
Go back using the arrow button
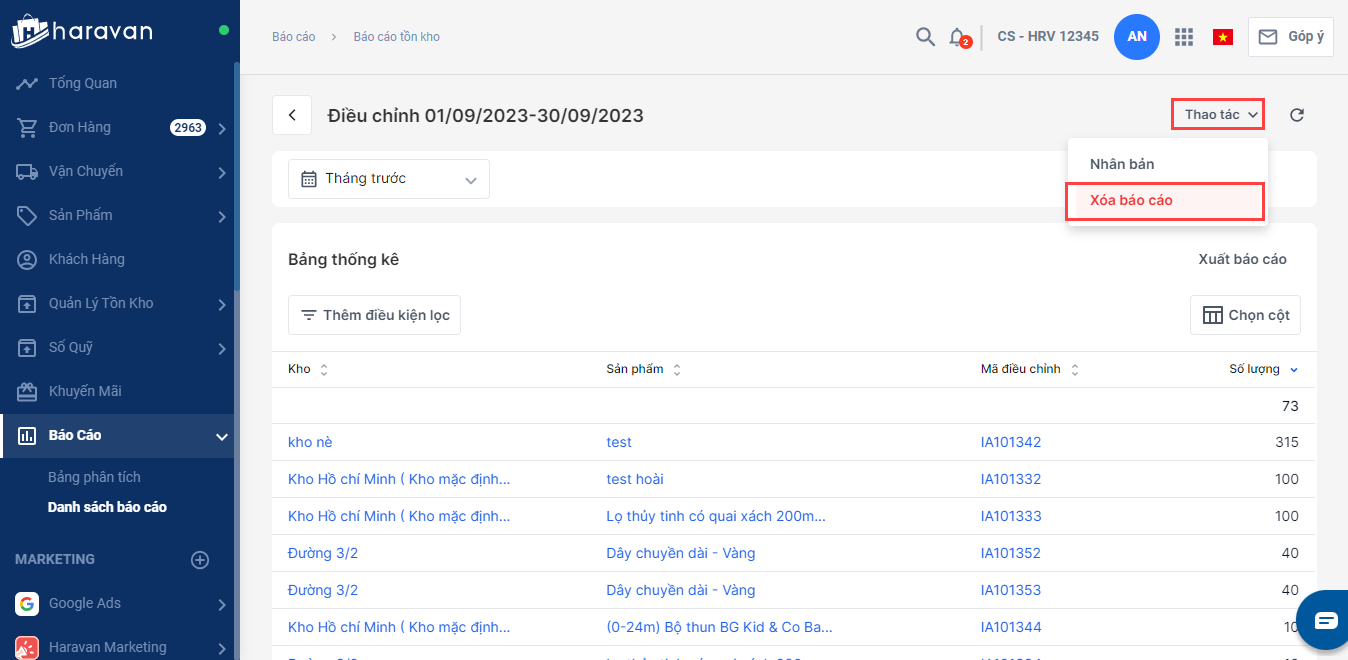(292, 115)
